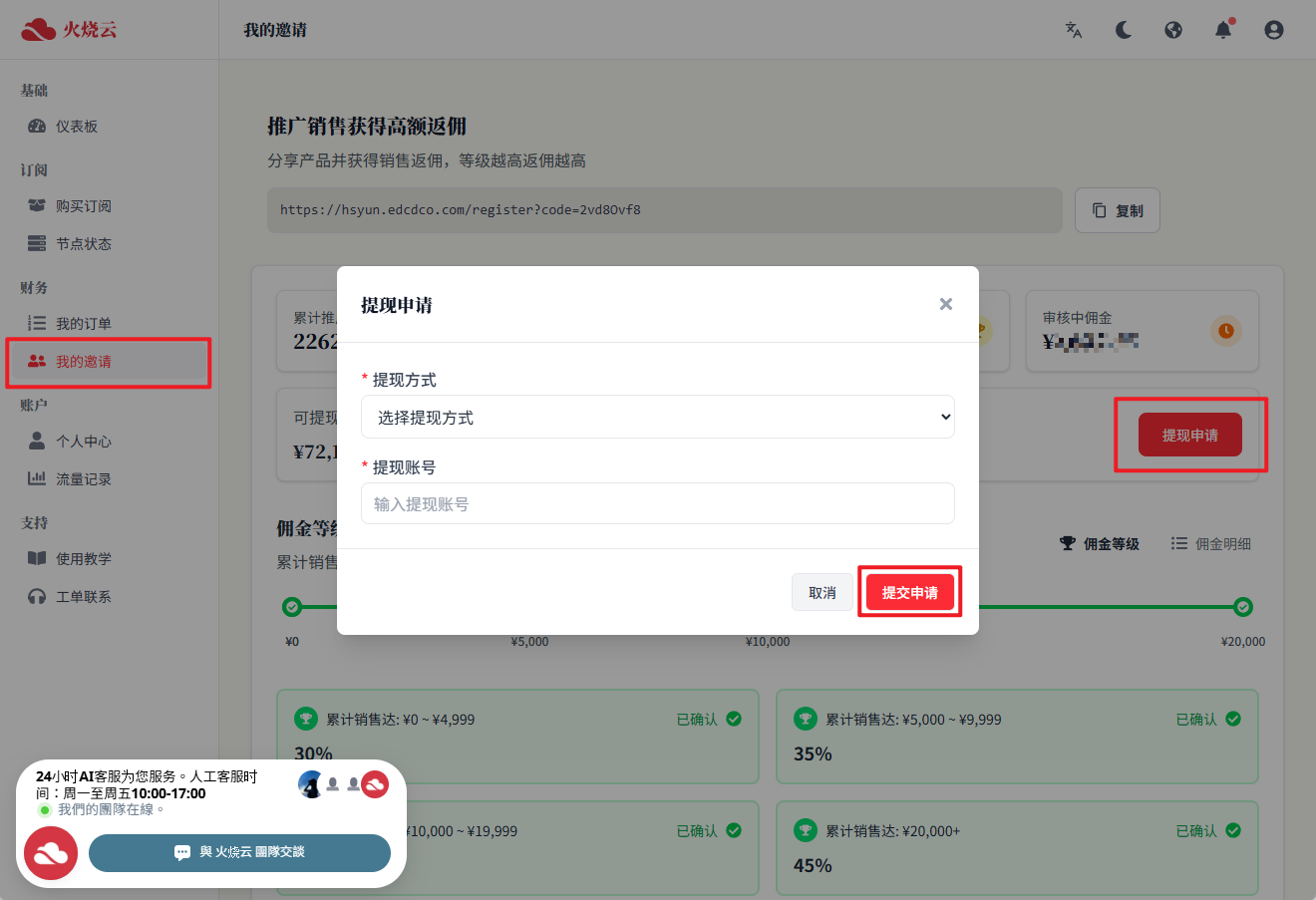This screenshot has width=1316, height=900.
Task: Copy the invitation link with 复制
Action: [x=1117, y=210]
